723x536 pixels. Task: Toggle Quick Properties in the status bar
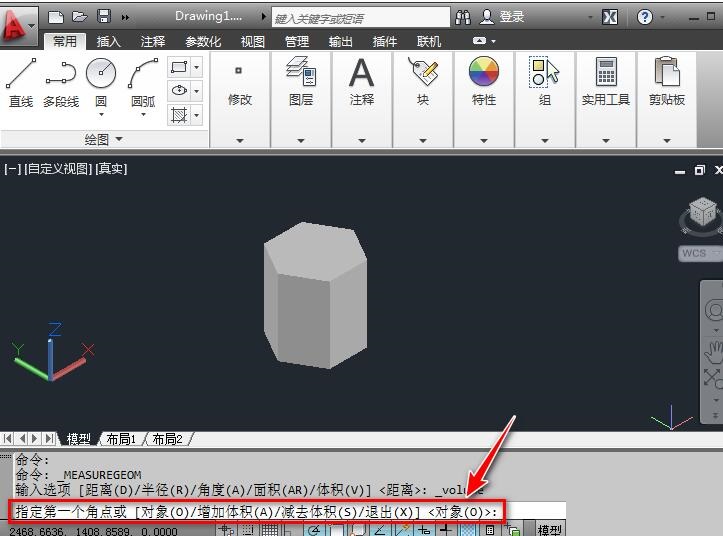pyautogui.click(x=490, y=530)
